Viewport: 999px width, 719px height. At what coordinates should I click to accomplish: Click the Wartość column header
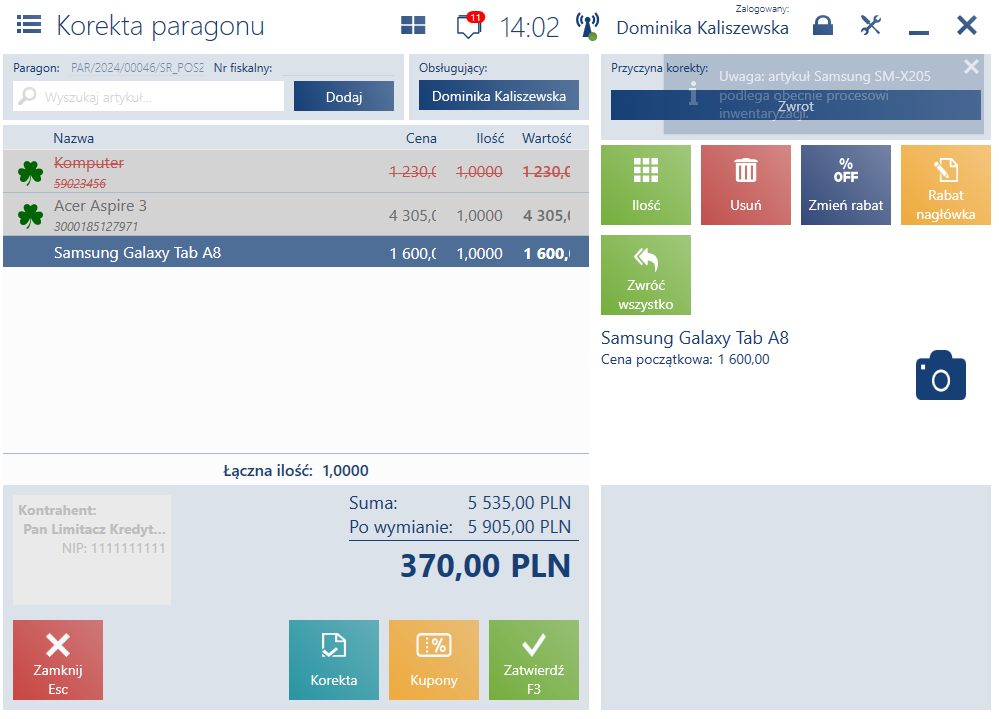(547, 138)
